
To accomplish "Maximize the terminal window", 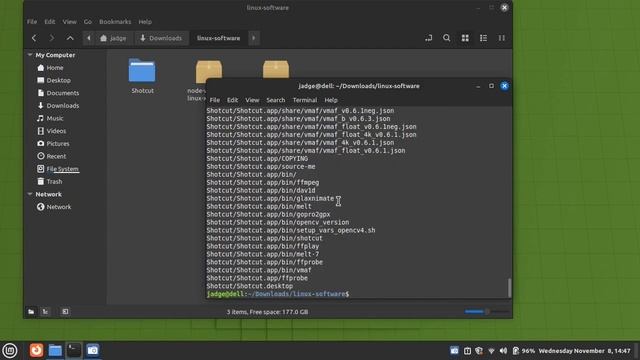I will tap(491, 86).
